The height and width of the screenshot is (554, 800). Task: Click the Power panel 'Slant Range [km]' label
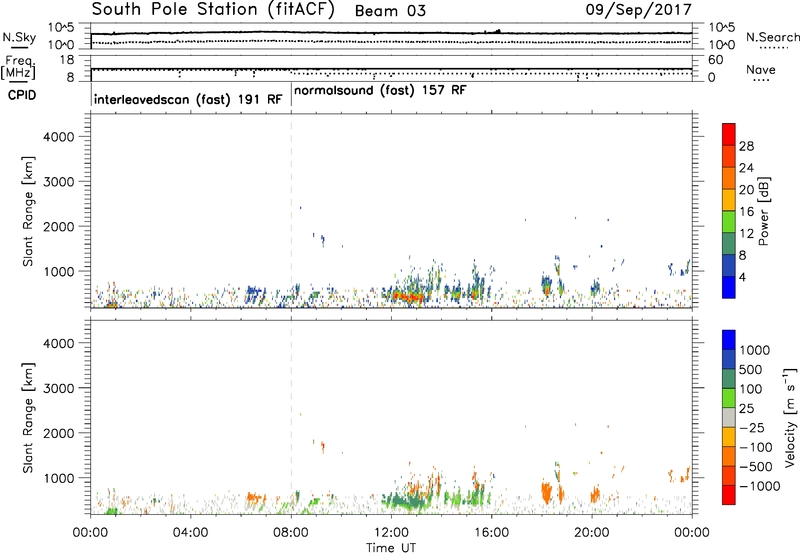click(x=28, y=211)
